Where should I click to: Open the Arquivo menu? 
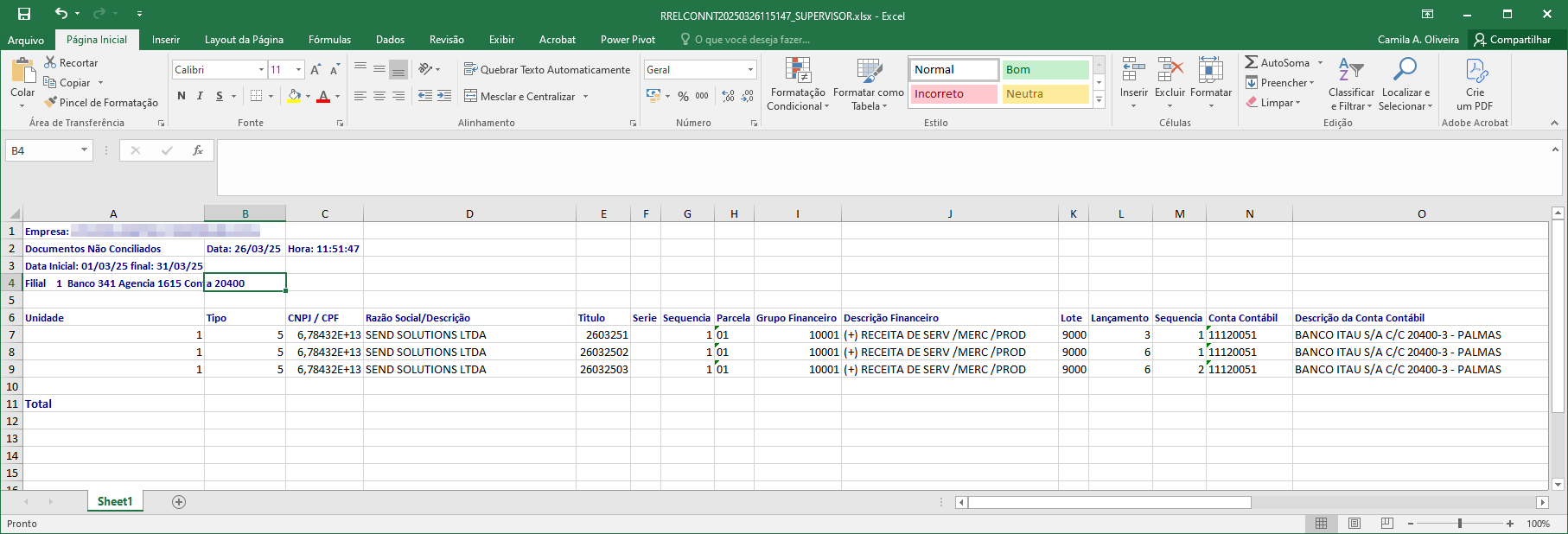pyautogui.click(x=26, y=40)
